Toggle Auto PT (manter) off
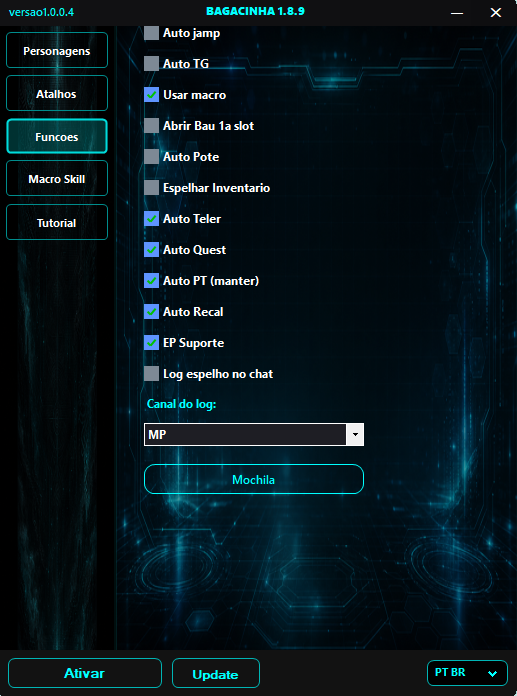 [x=151, y=281]
